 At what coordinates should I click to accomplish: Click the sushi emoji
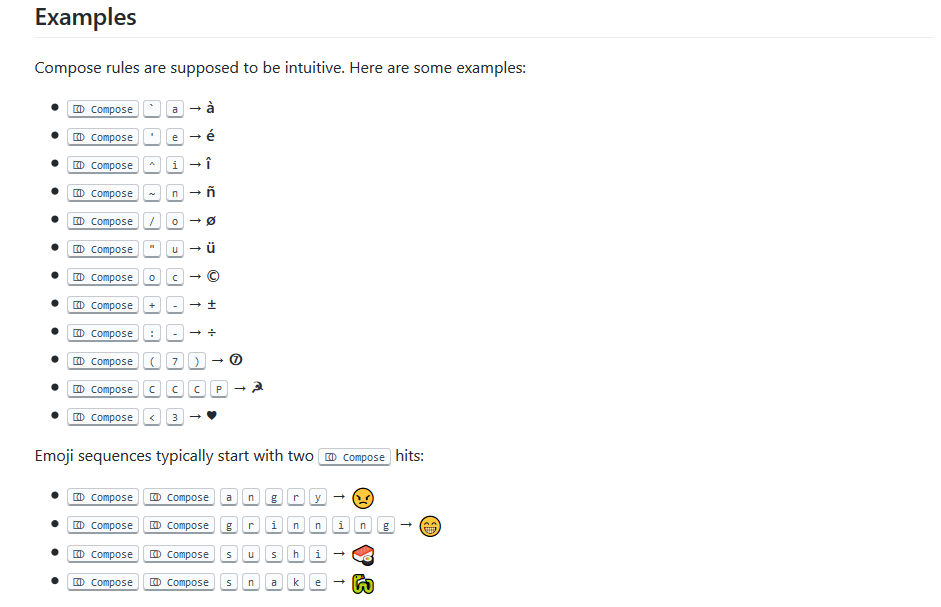363,555
